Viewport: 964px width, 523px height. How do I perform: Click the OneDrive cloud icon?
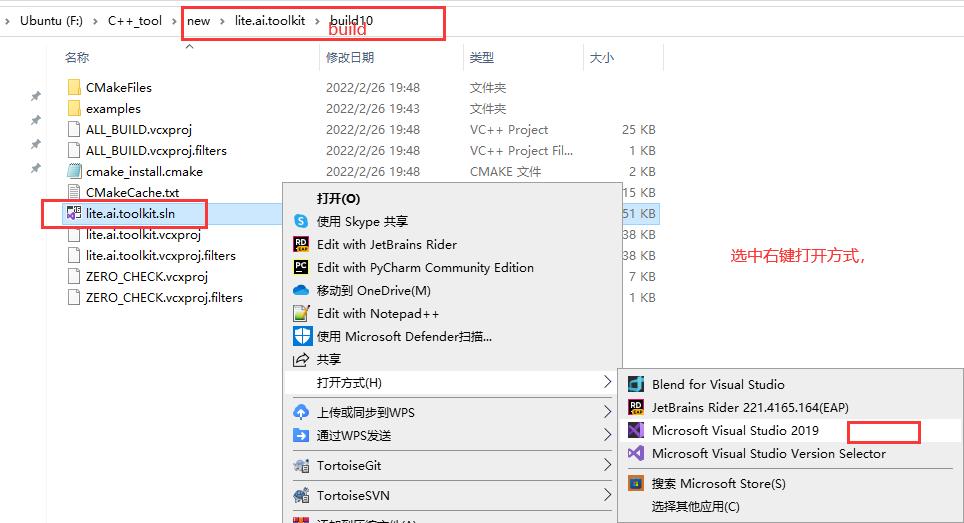tap(301, 290)
